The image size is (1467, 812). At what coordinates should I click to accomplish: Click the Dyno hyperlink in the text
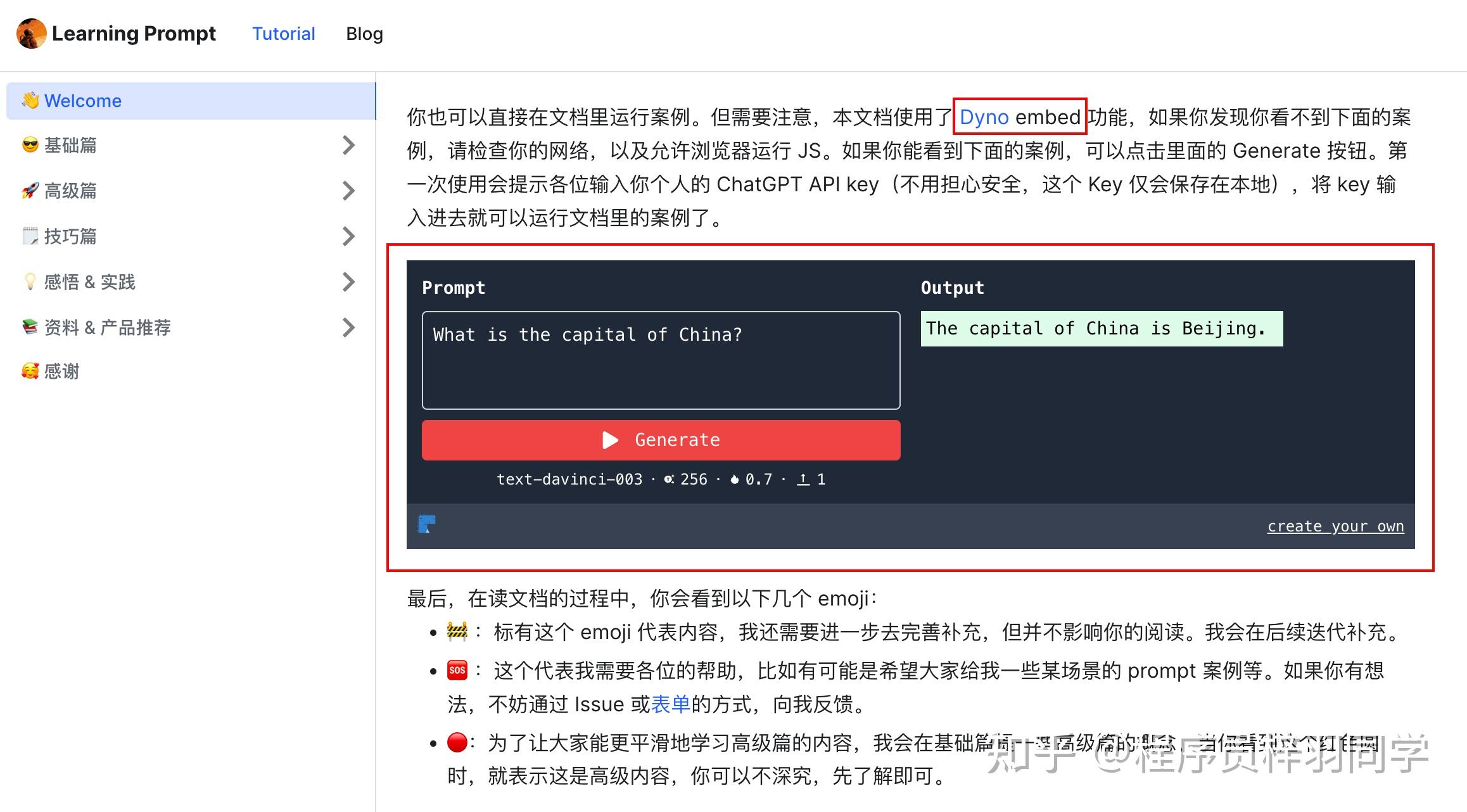(x=984, y=117)
